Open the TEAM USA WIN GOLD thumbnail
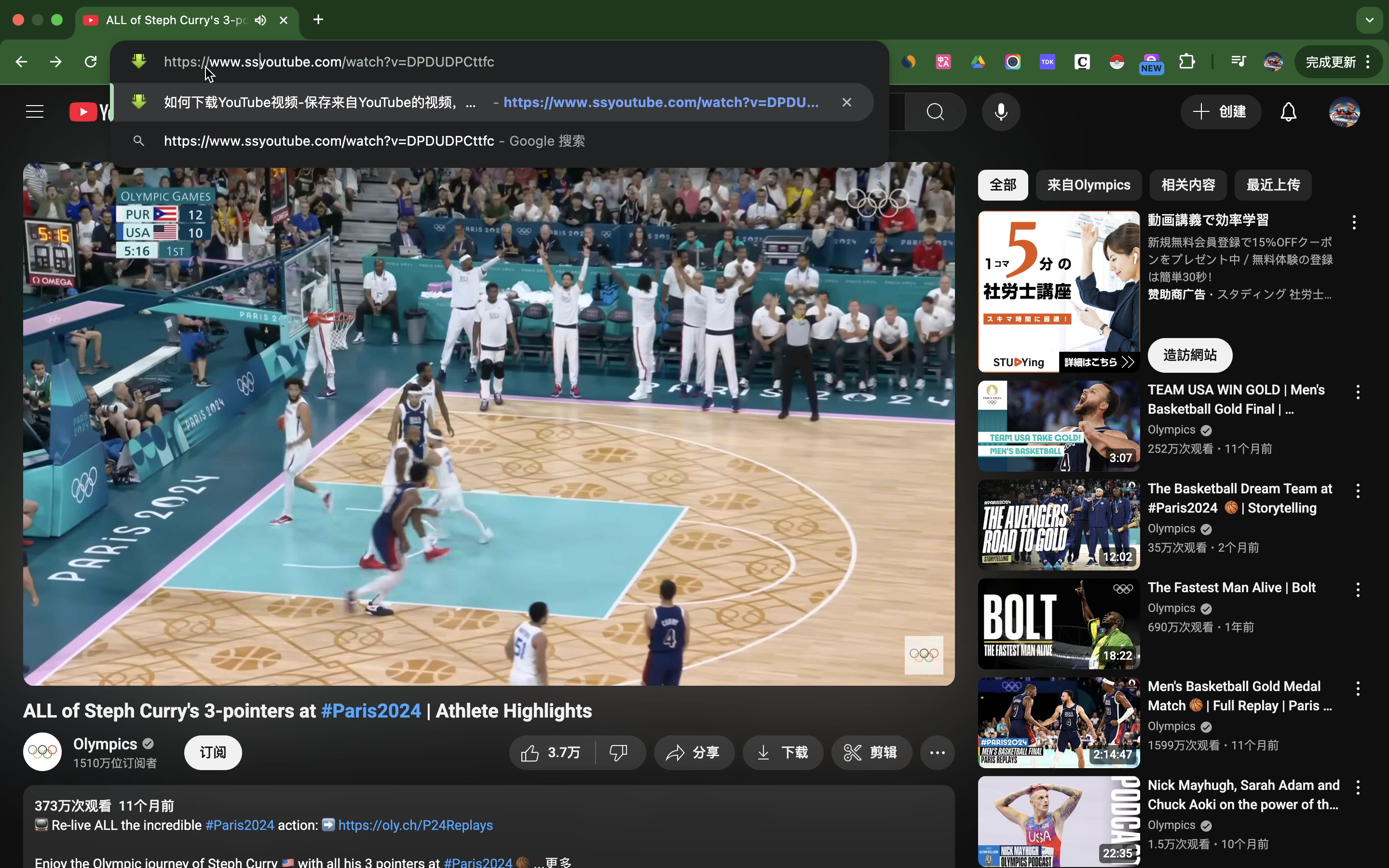This screenshot has width=1389, height=868. (x=1059, y=426)
